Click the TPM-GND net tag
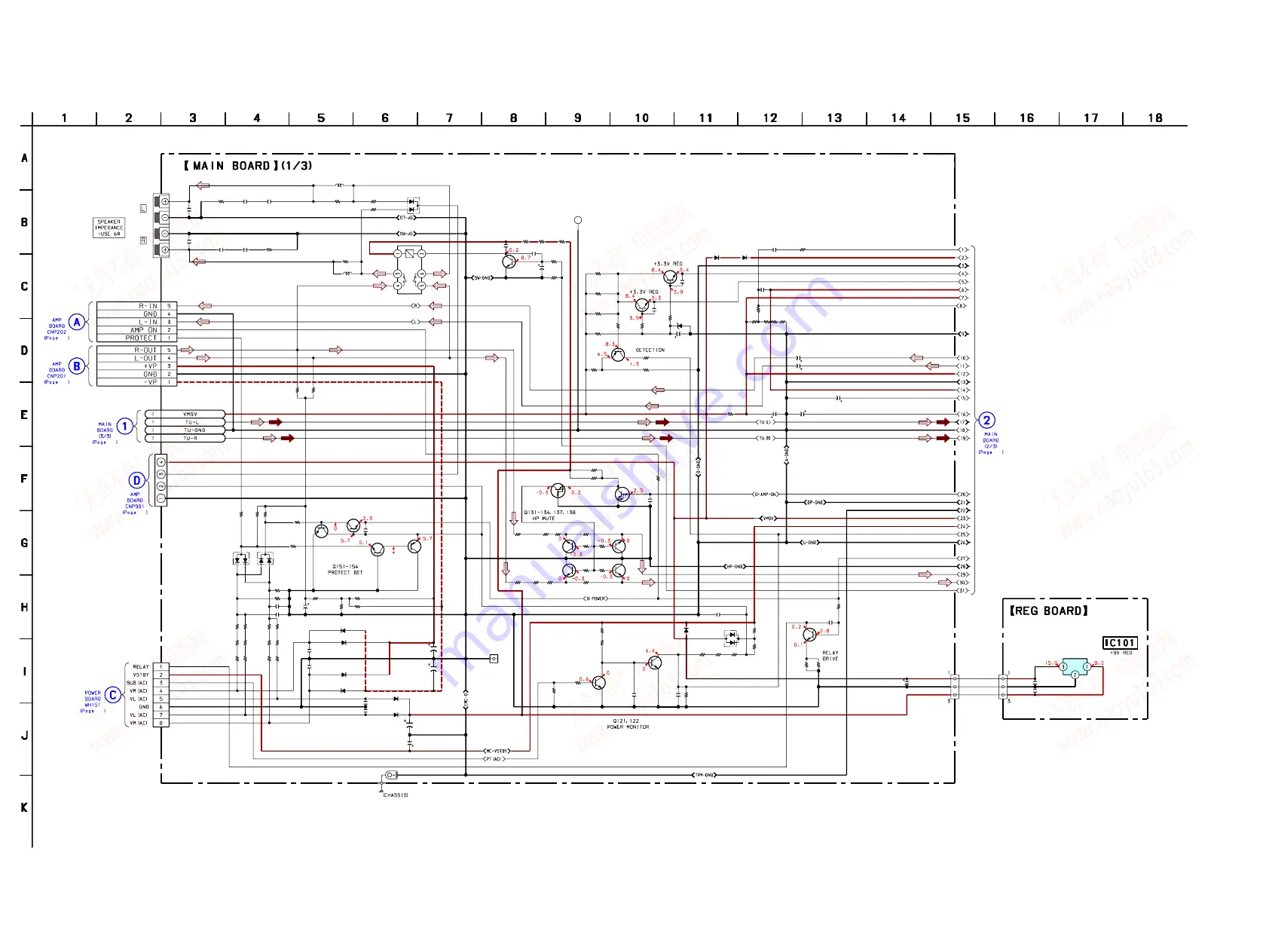 pos(704,775)
